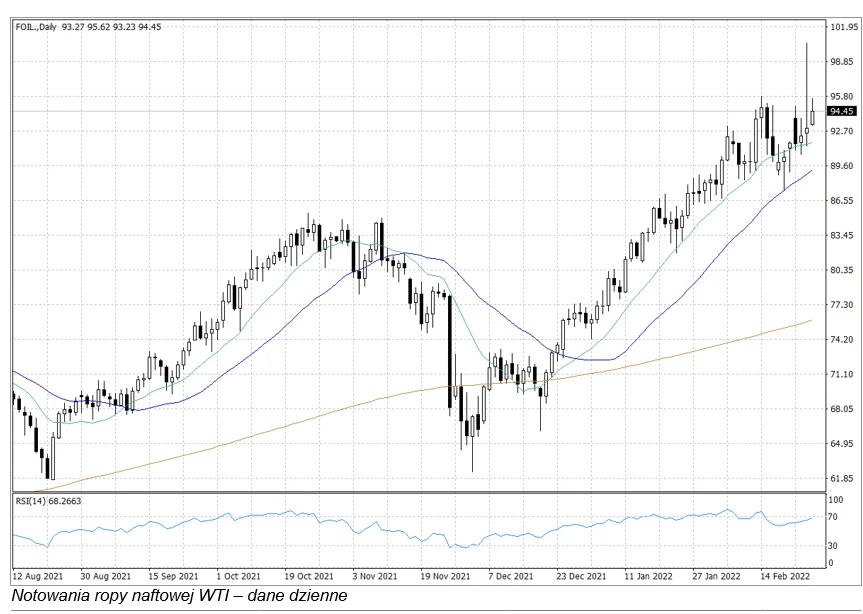Click the 71.10 price scale value
Screen dimensions: 863x614
[842, 374]
